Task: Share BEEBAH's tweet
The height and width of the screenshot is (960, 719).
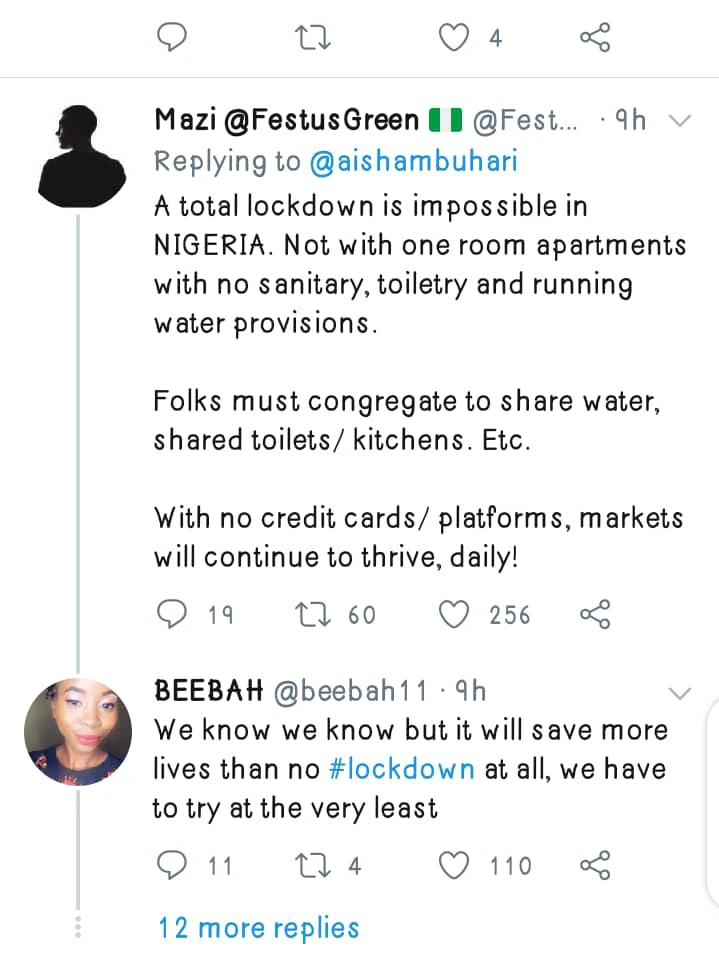Action: point(594,865)
